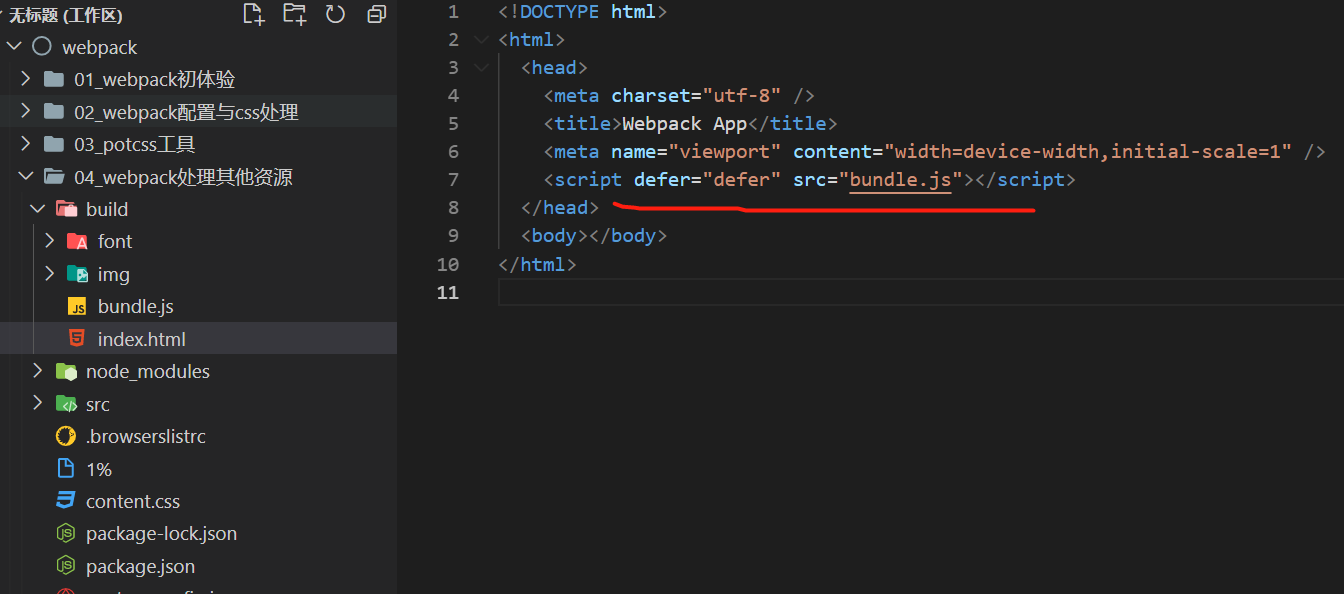This screenshot has width=1344, height=594.
Task: Collapse the 04_webpack处理其他资源 chevron
Action: tap(26, 177)
